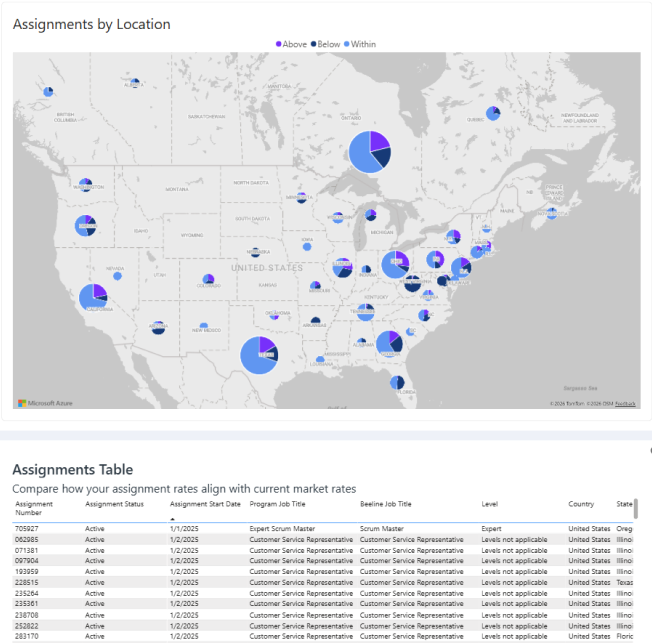Select the Oregon pie chart marker

pyautogui.click(x=85, y=225)
